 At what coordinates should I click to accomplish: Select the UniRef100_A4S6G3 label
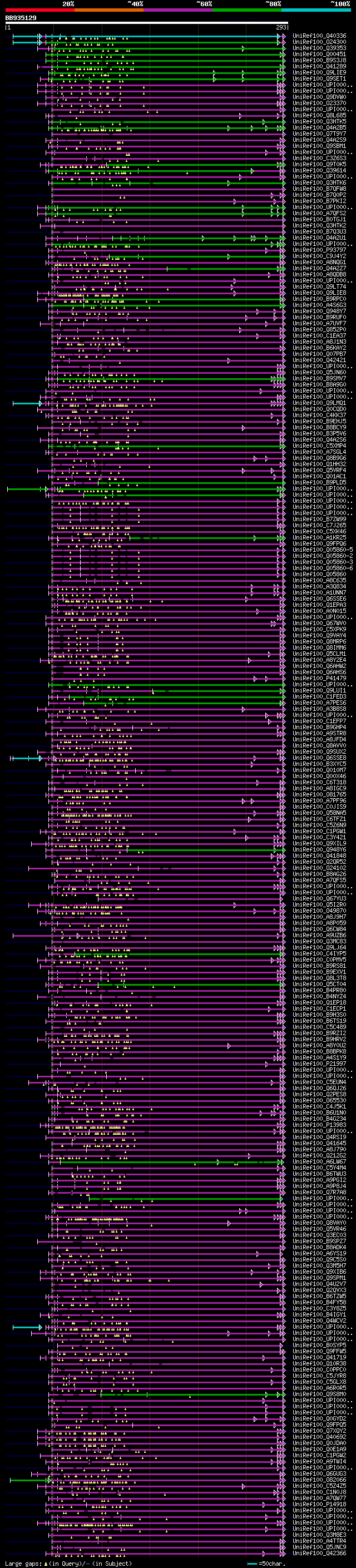pyautogui.click(x=319, y=305)
